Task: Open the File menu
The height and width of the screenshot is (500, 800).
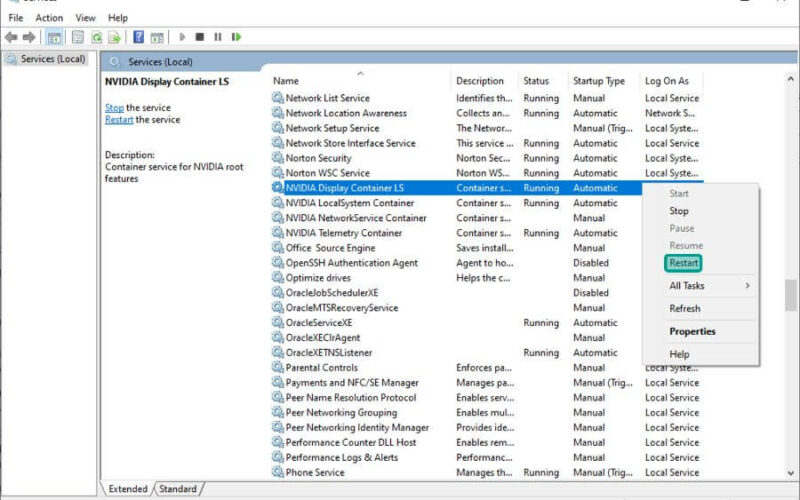Action: tap(16, 18)
